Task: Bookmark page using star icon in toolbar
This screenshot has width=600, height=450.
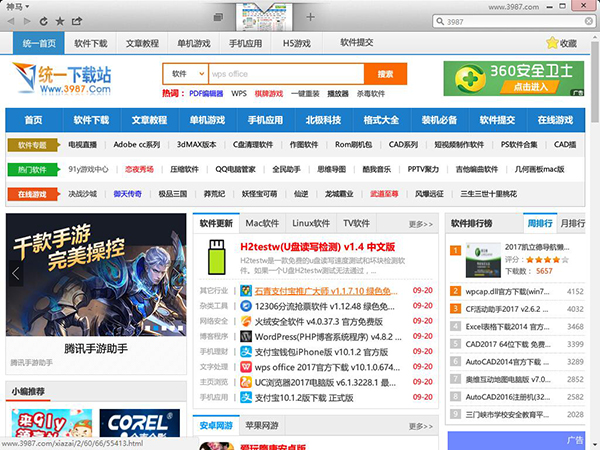Action: [x=61, y=20]
